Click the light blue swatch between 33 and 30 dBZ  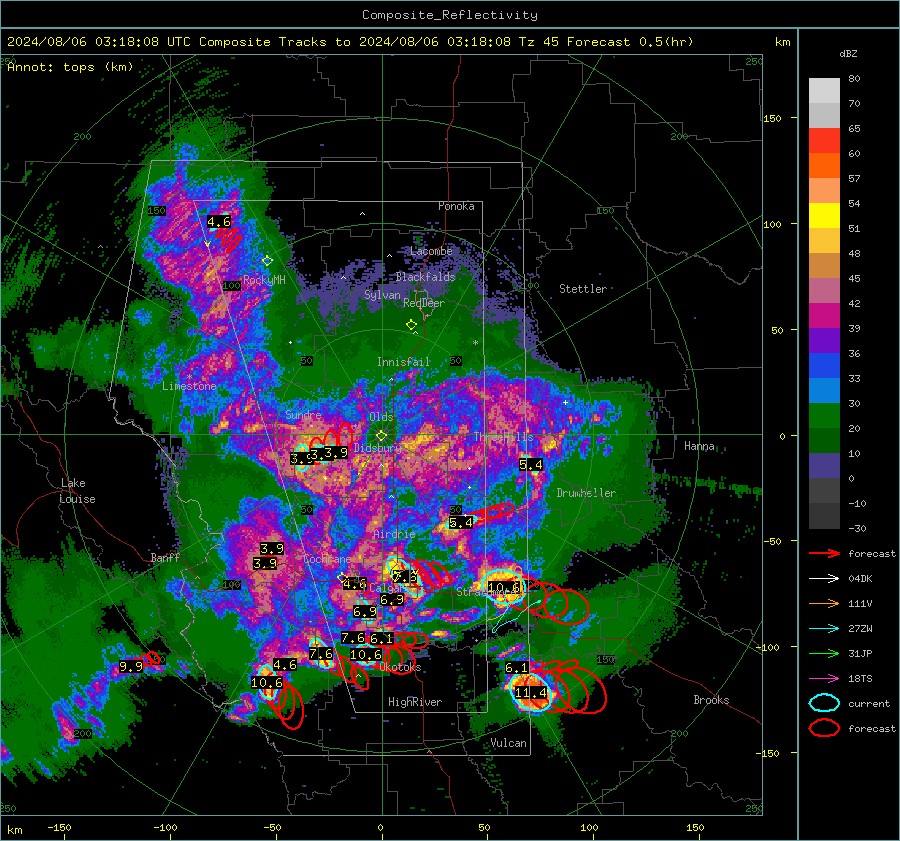(x=824, y=391)
